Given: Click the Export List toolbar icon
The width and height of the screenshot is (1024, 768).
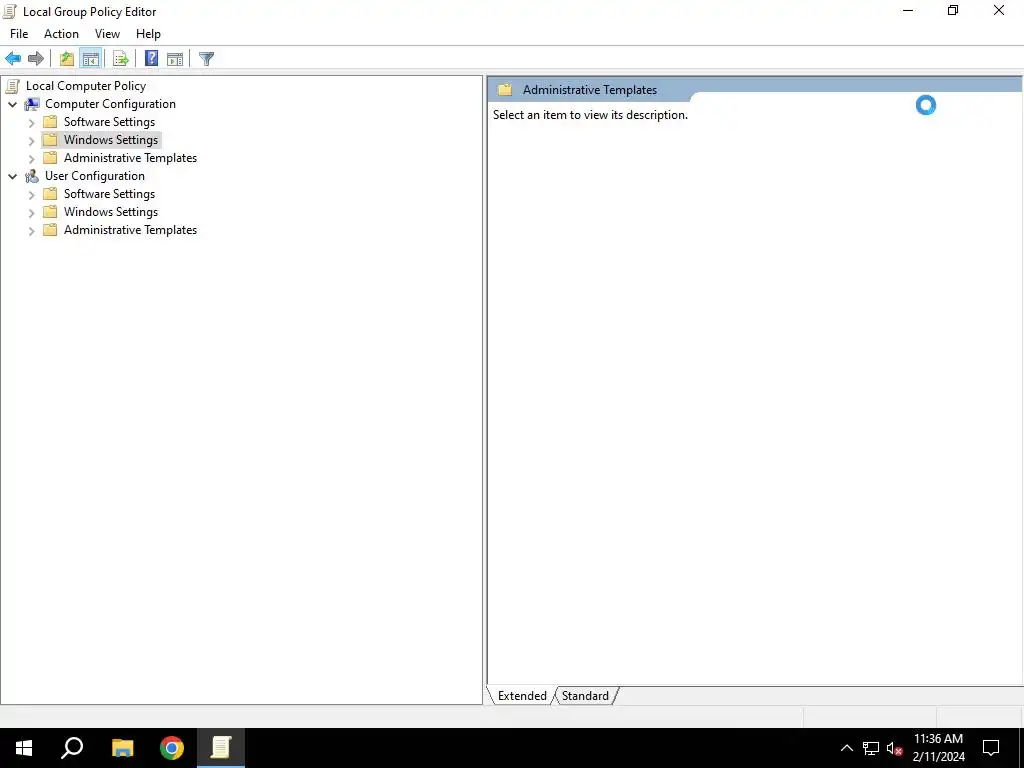Looking at the screenshot, I should click(121, 59).
